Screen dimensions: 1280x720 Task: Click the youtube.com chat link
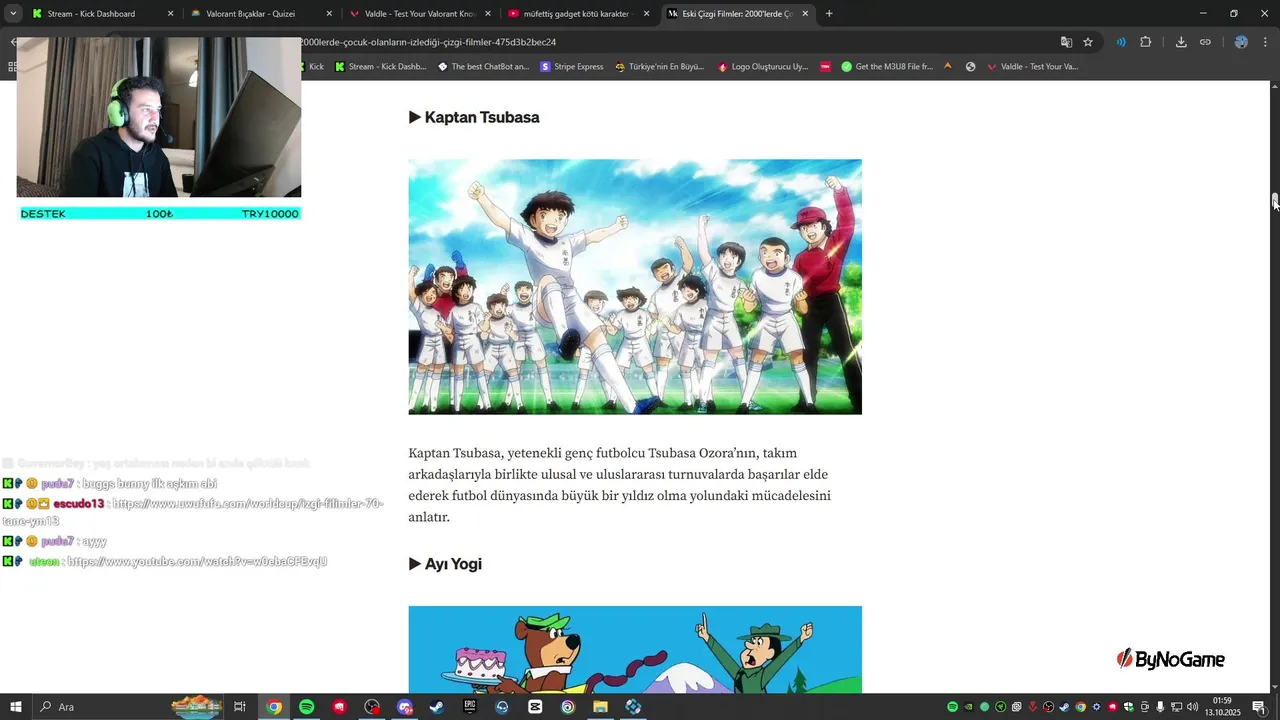(198, 562)
